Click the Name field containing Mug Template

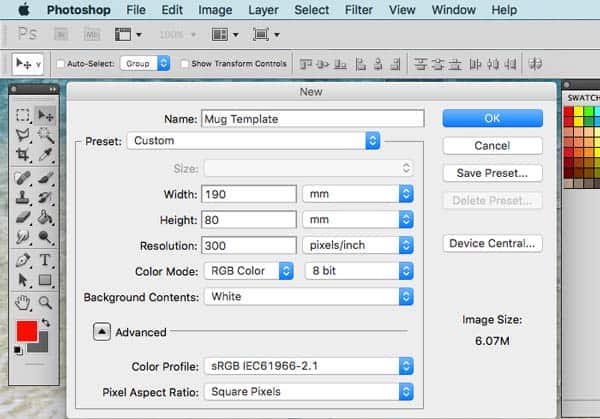(313, 119)
